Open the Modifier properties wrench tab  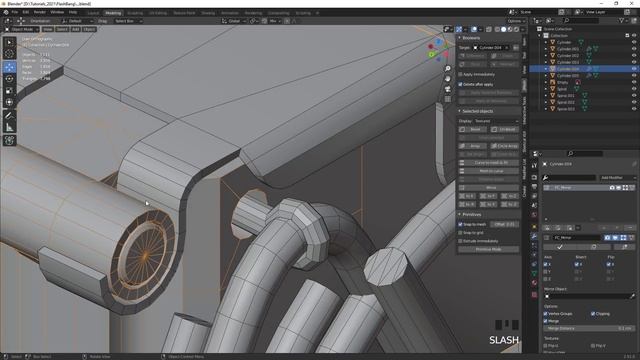click(534, 236)
